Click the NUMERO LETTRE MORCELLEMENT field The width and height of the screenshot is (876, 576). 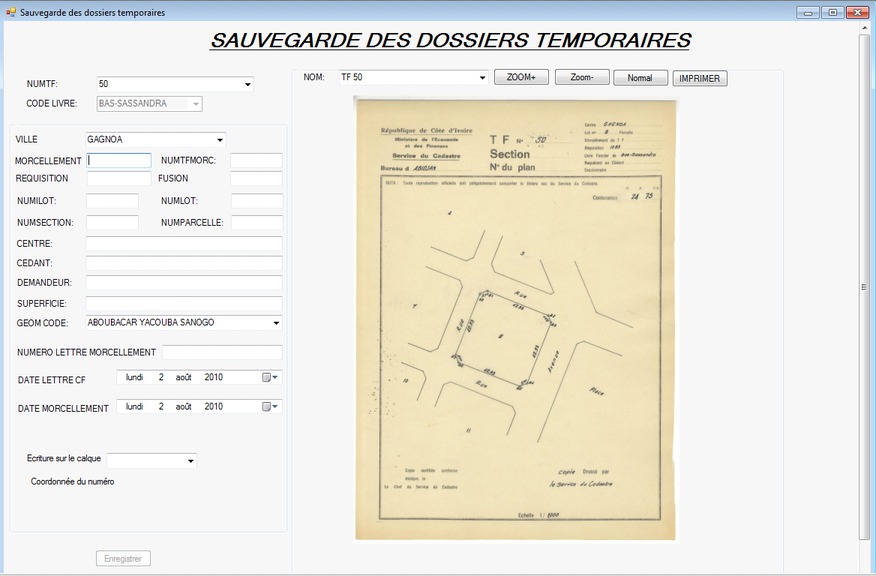pos(222,352)
